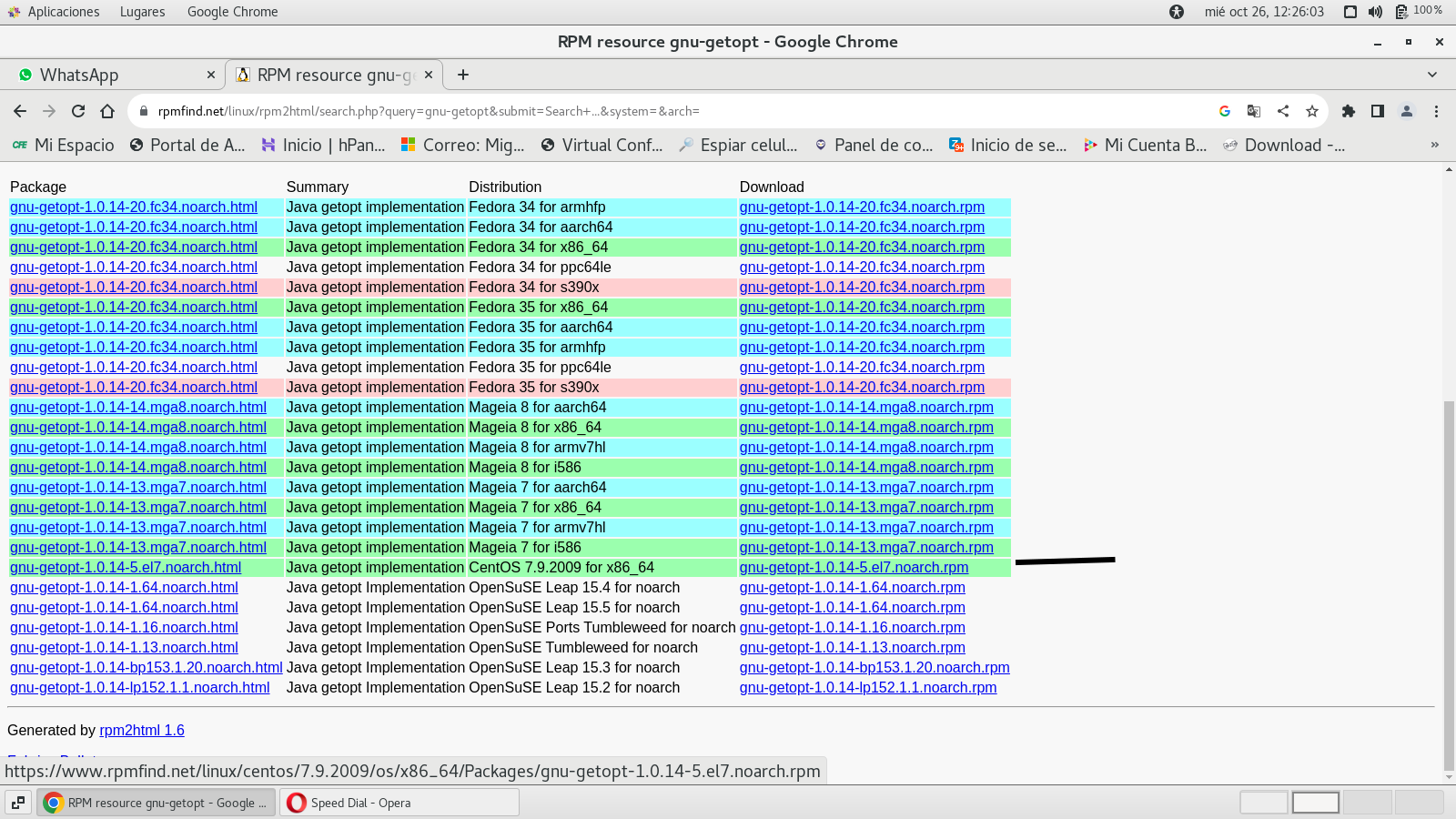Open Chrome three-dot menu
This screenshot has width=1456, height=819.
(x=1436, y=111)
